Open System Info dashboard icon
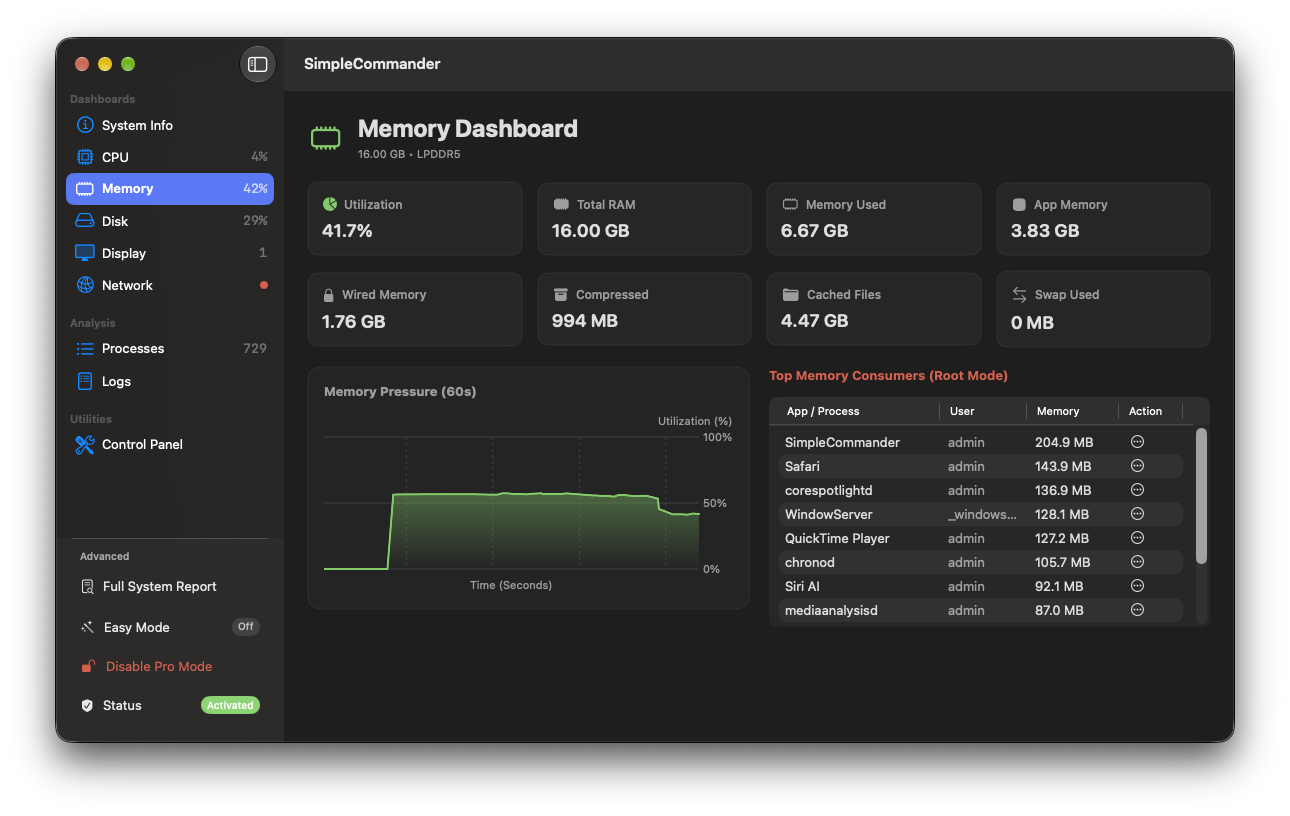 [85, 125]
